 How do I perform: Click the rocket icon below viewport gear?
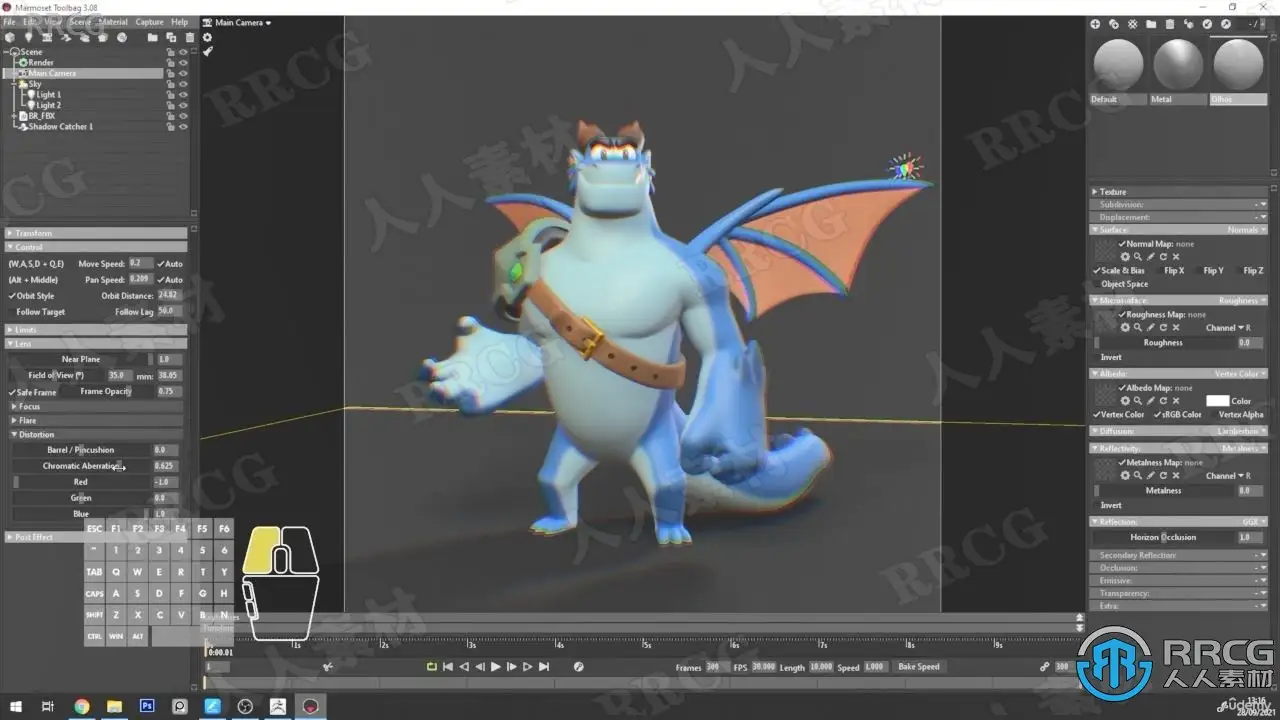pyautogui.click(x=207, y=51)
